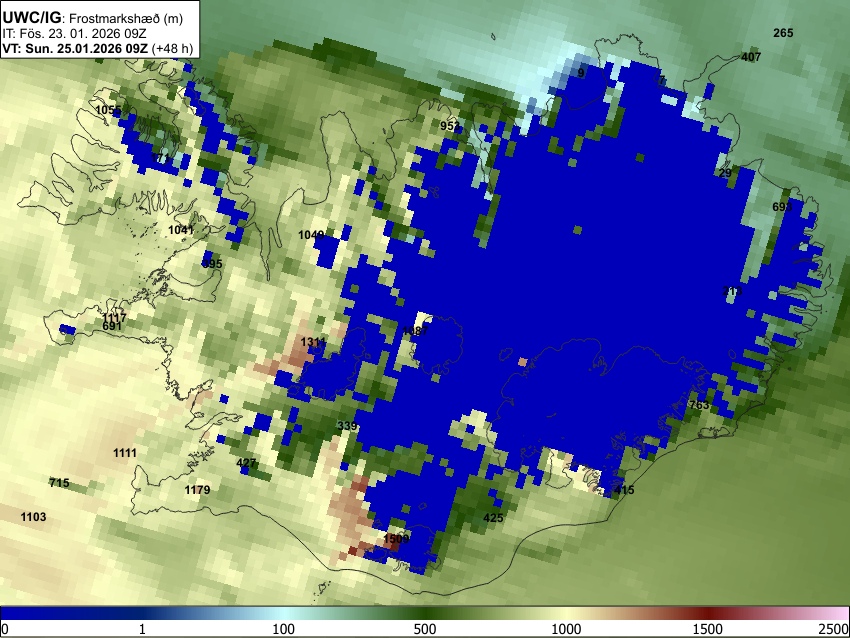This screenshot has width=850, height=638.
Task: Click the '425' map label
Action: coord(493,518)
